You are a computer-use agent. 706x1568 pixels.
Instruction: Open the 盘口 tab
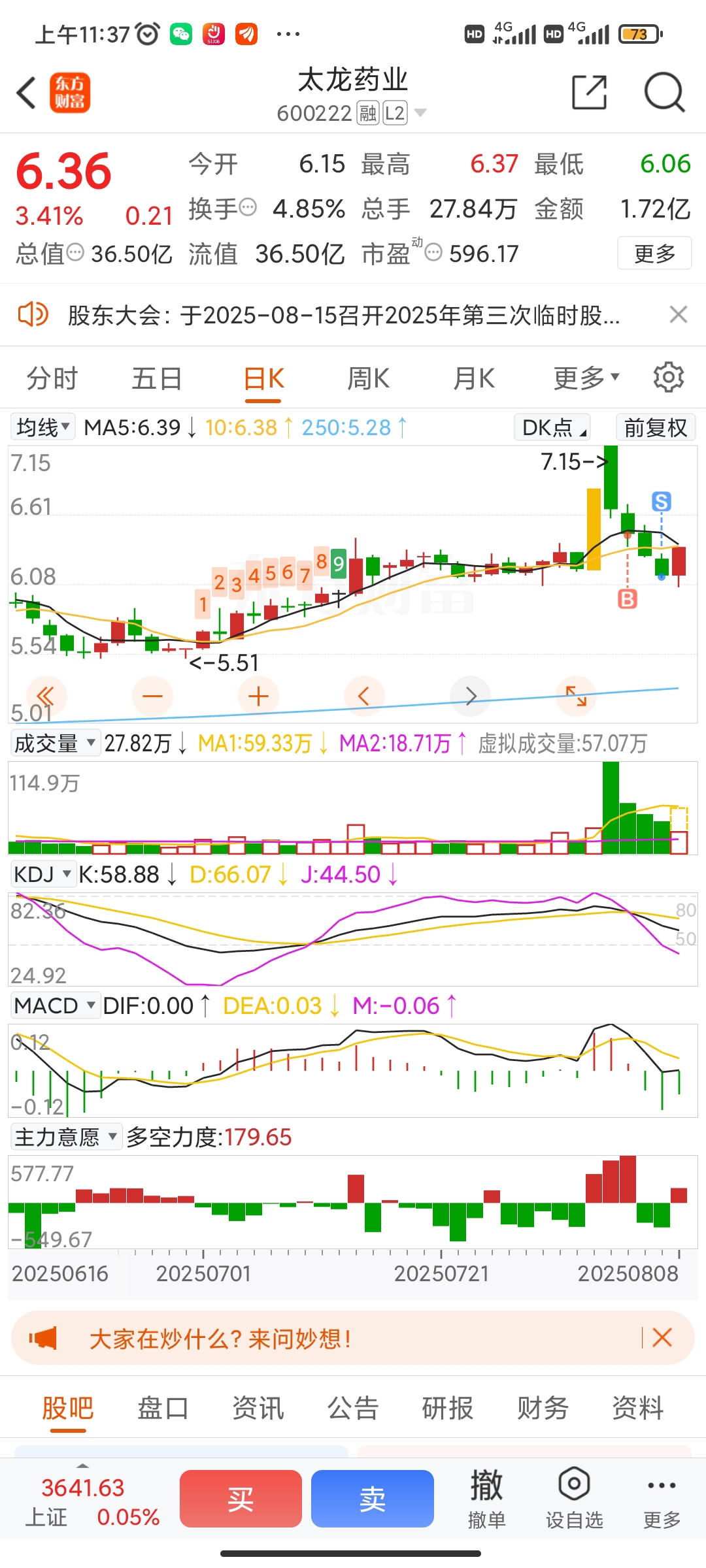click(163, 1409)
